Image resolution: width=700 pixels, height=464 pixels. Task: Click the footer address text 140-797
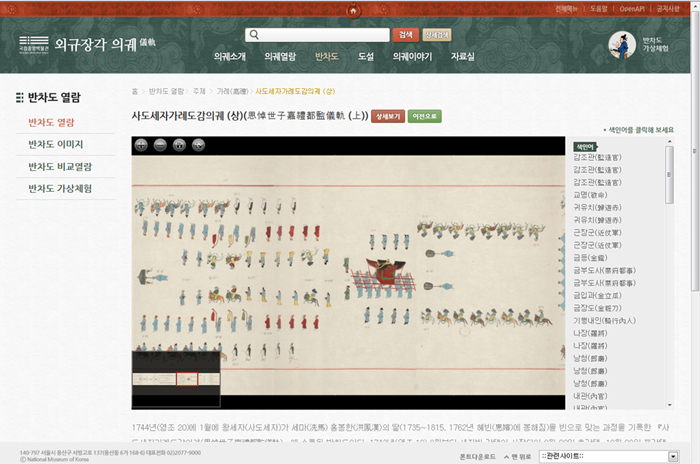(110, 452)
